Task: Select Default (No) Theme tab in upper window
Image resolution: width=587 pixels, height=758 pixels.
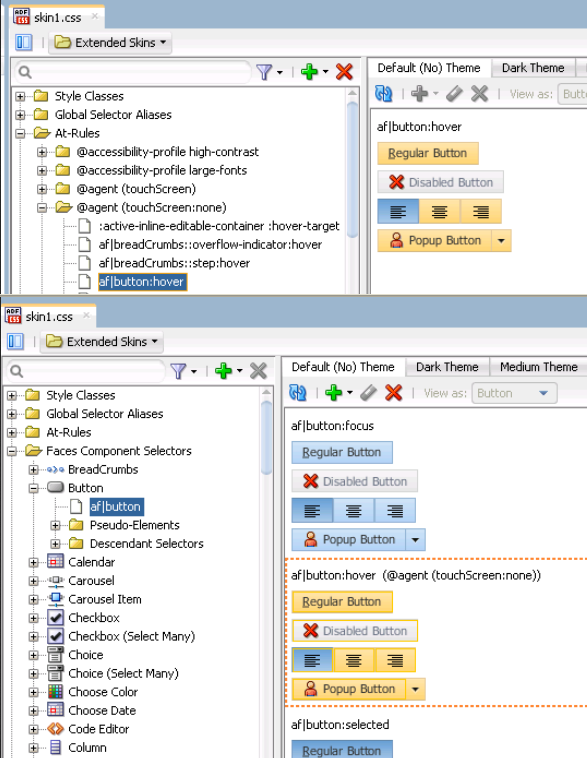Action: click(429, 68)
